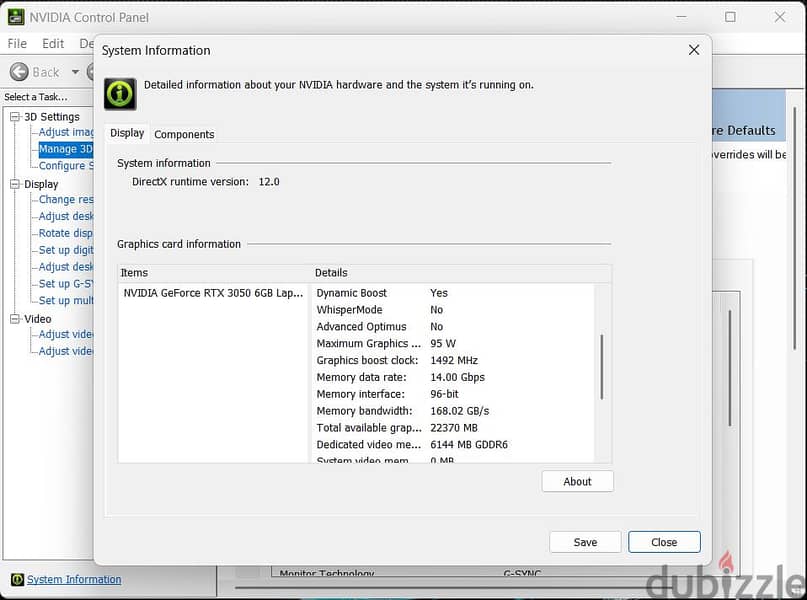This screenshot has width=807, height=600.
Task: Select the Configure Surround tree item
Action: 66,166
